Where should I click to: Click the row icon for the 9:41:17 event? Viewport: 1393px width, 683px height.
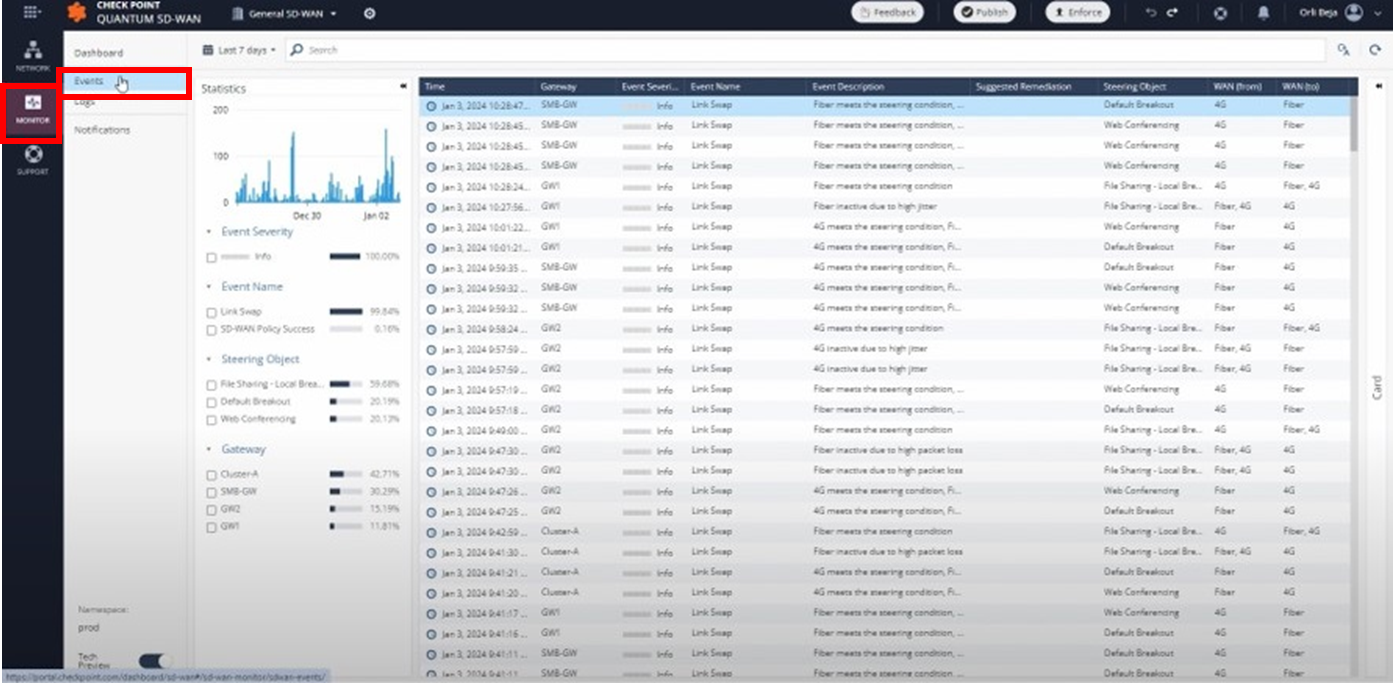(x=432, y=613)
